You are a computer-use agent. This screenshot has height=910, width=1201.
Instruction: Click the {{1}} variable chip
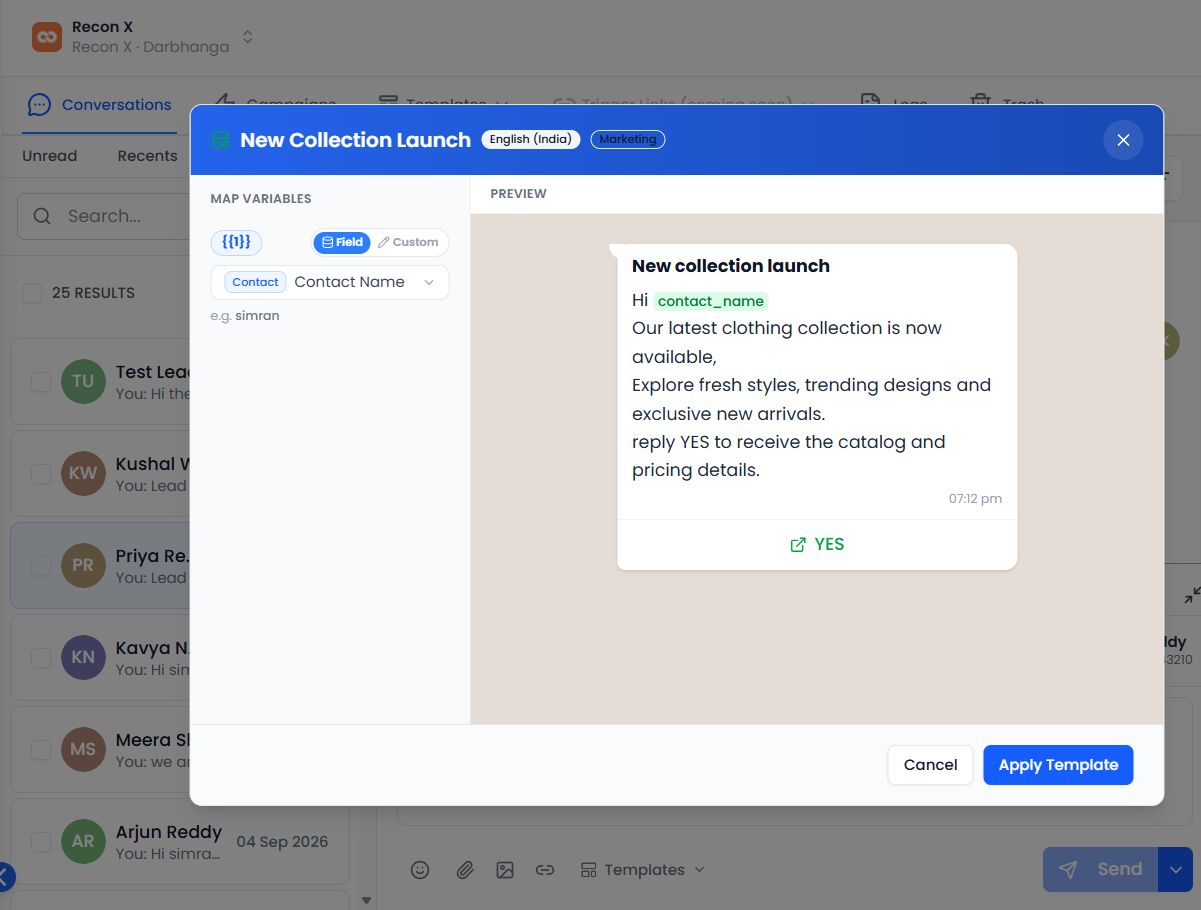point(236,242)
